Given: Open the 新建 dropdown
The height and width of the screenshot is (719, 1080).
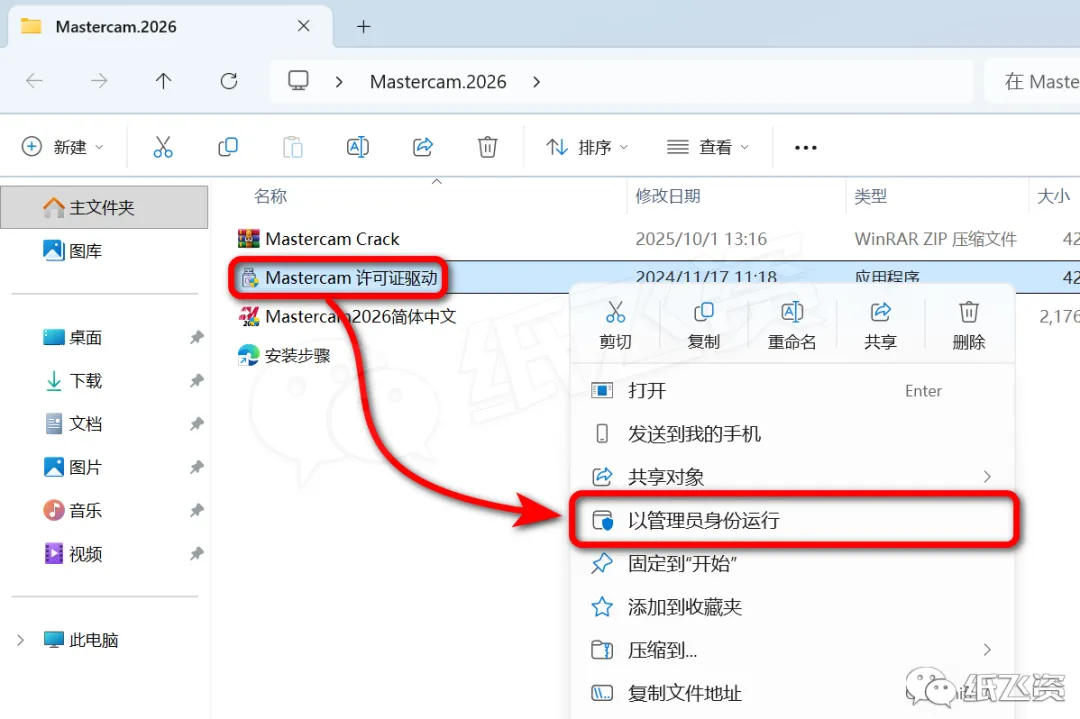Looking at the screenshot, I should click(x=63, y=147).
